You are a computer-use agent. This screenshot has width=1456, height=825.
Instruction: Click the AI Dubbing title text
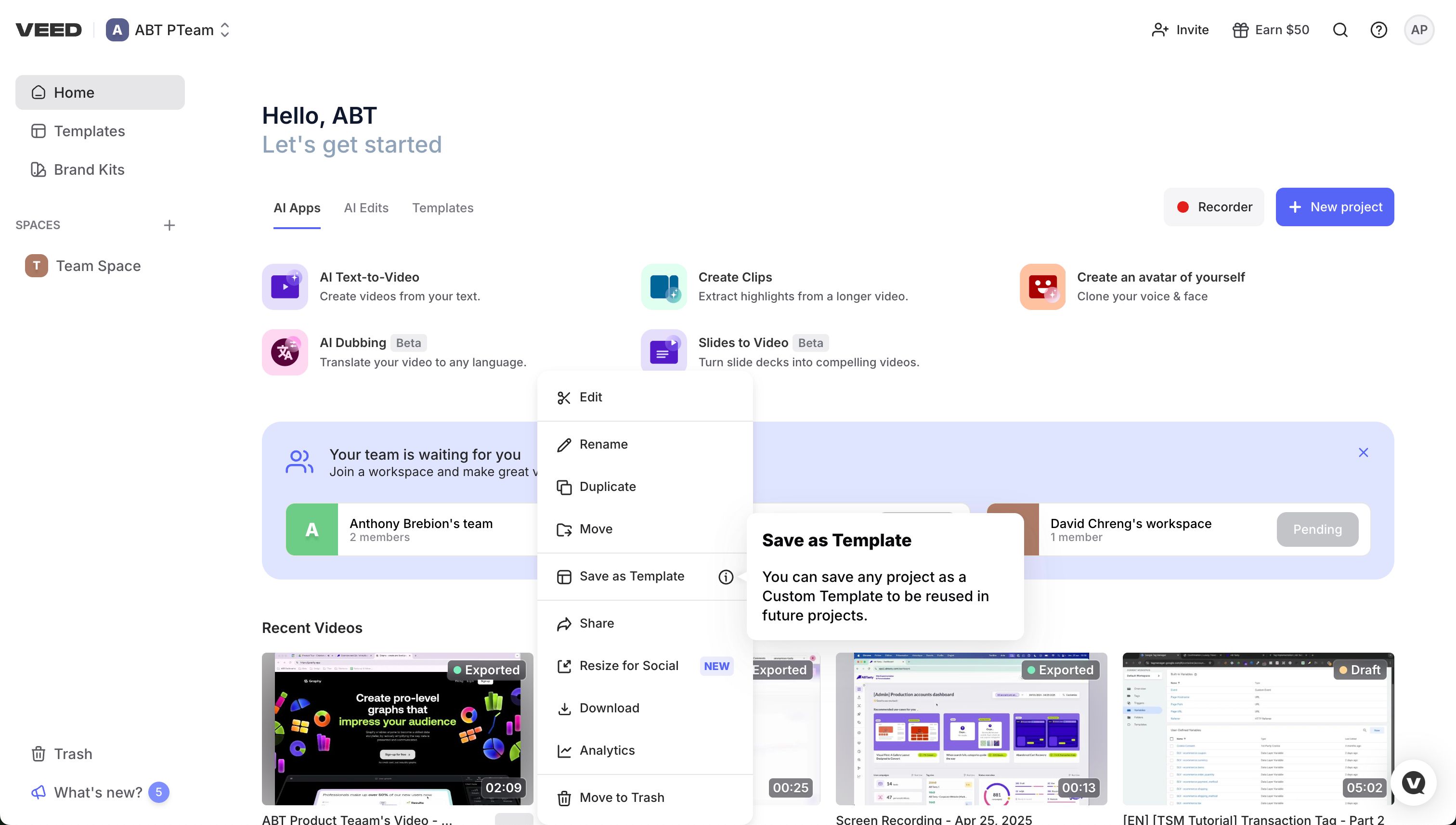[352, 343]
